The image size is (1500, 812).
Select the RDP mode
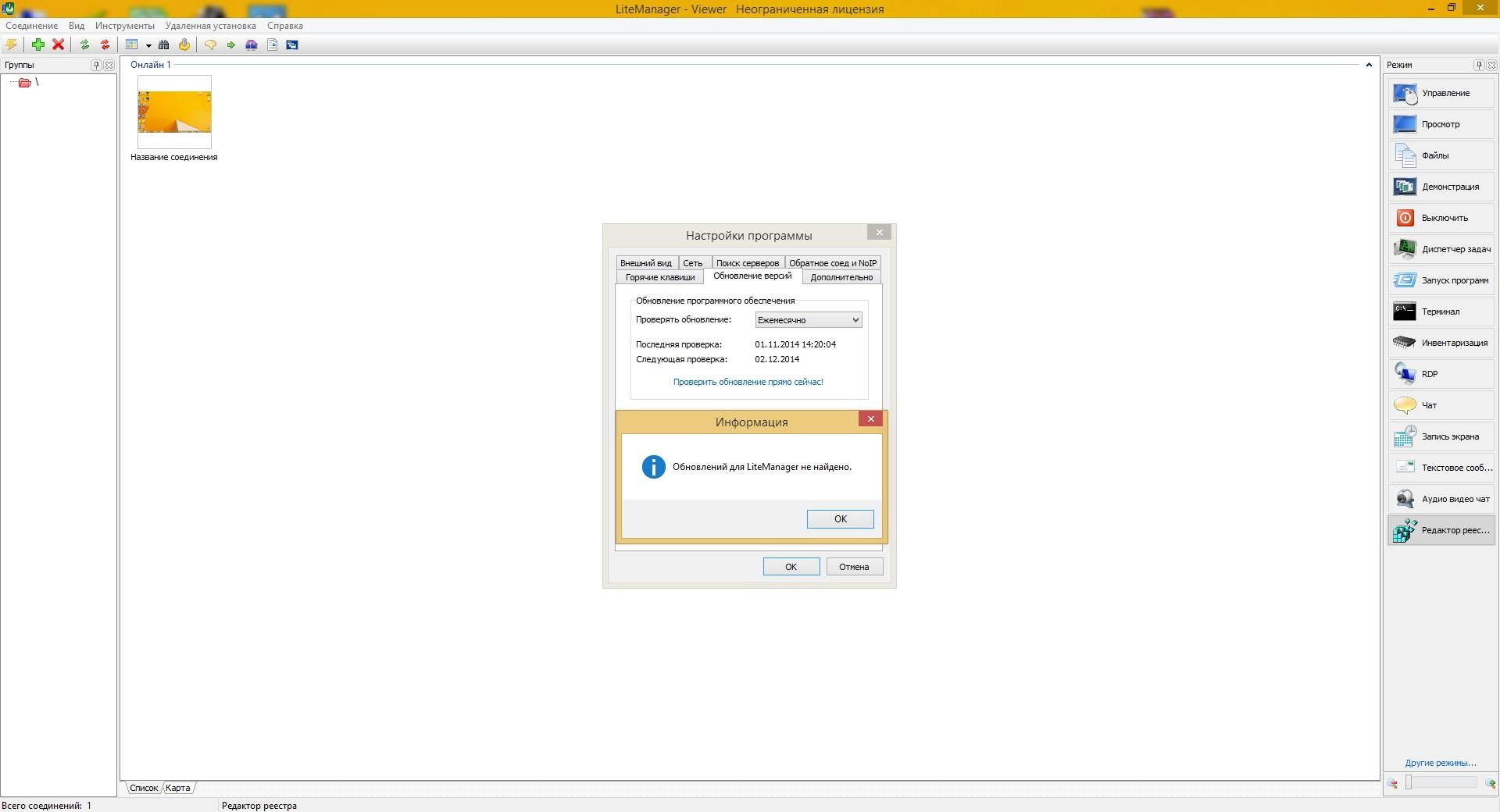coord(1441,374)
